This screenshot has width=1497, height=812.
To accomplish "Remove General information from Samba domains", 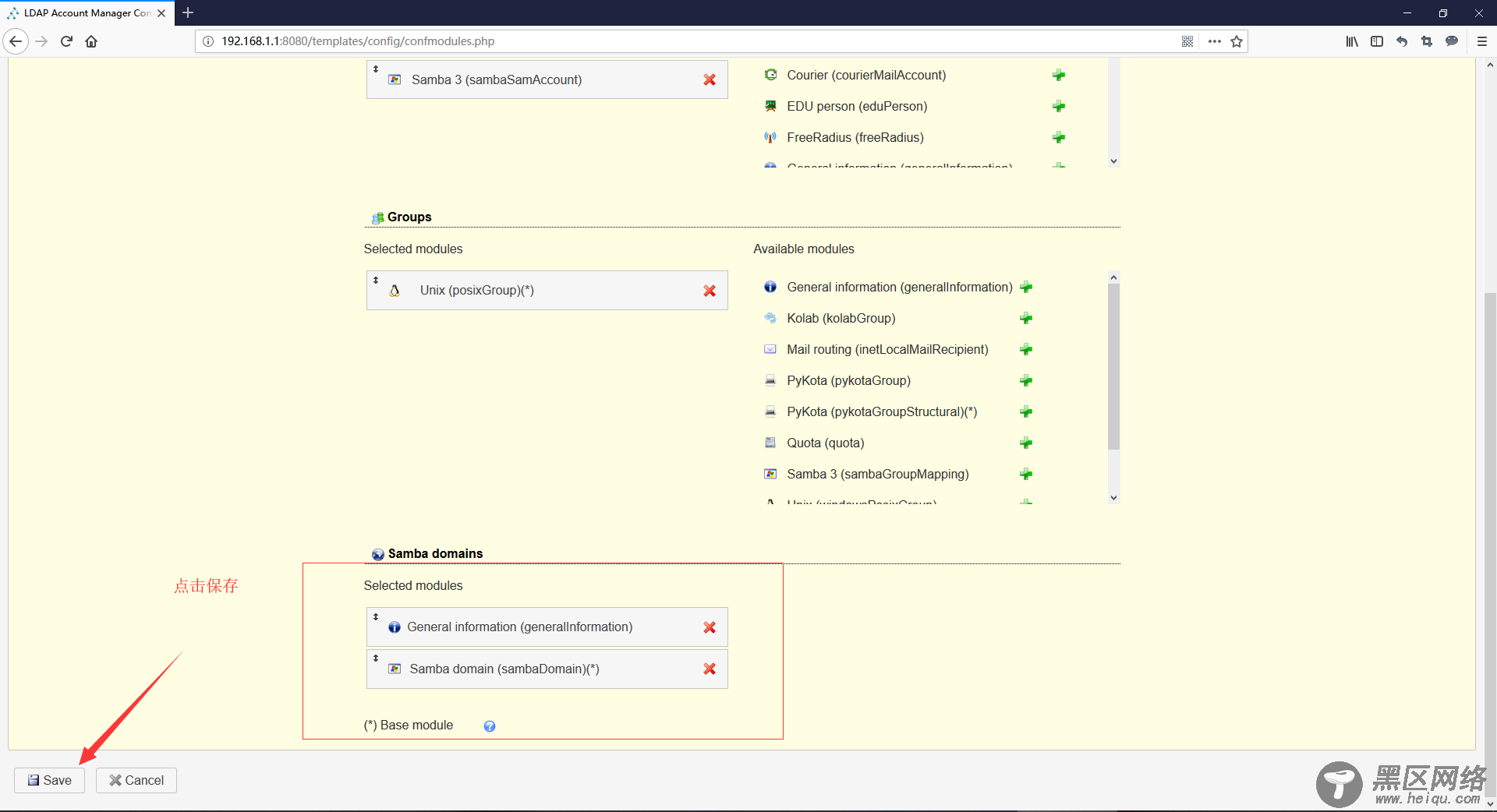I will click(710, 627).
